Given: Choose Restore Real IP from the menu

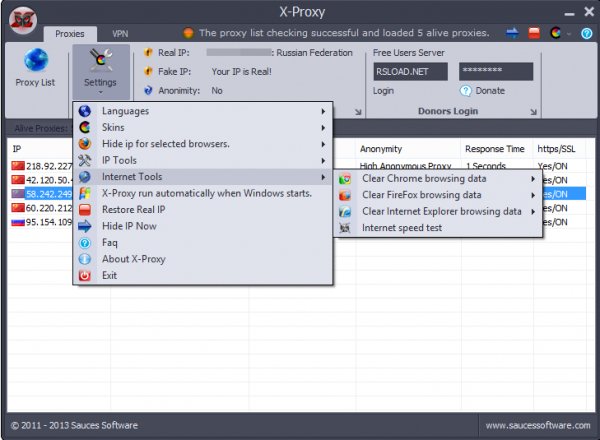Looking at the screenshot, I should click(x=202, y=210).
